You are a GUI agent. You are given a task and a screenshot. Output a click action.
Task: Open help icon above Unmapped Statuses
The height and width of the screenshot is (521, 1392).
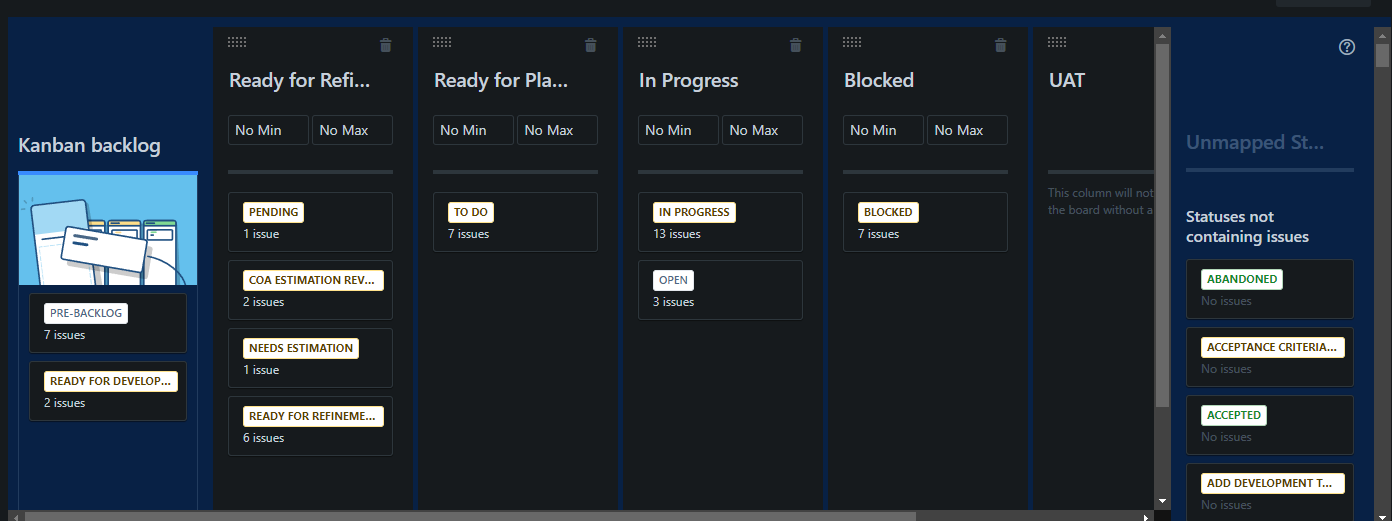pos(1347,47)
